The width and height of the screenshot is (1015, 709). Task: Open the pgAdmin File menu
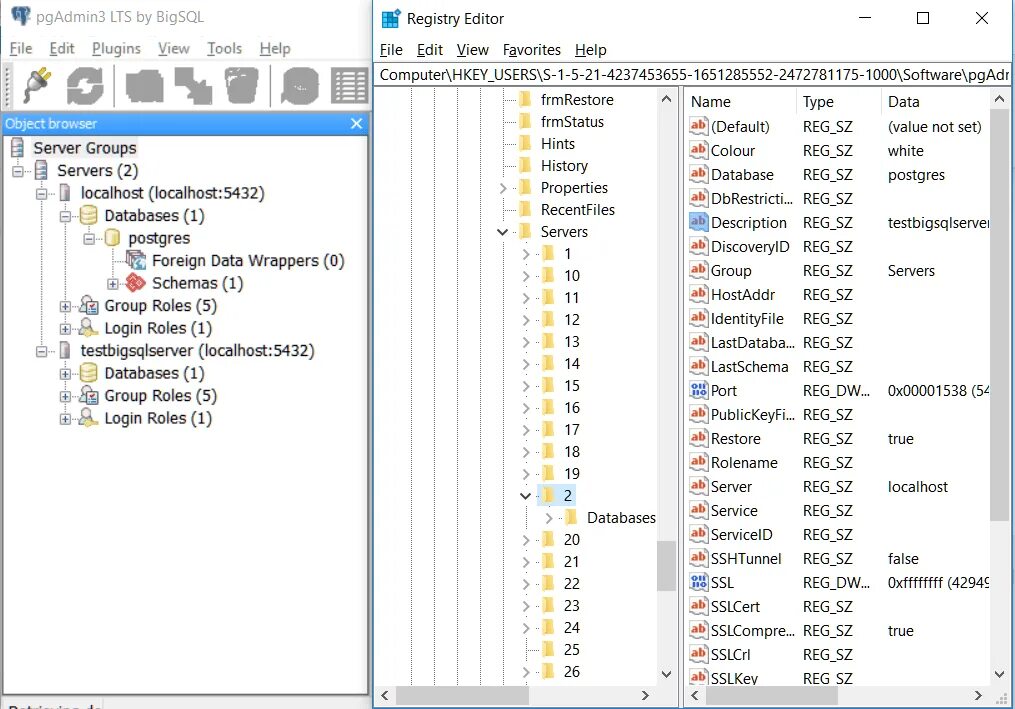coord(21,49)
